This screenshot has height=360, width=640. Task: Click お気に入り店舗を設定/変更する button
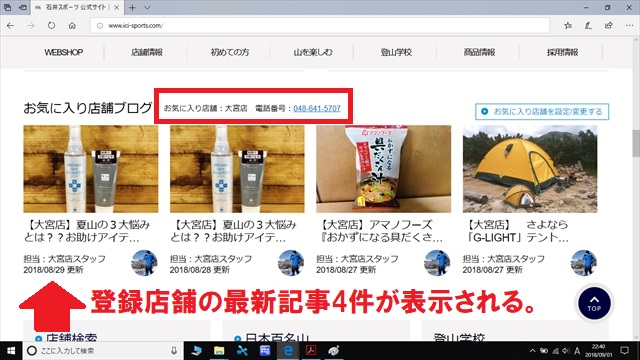542,111
